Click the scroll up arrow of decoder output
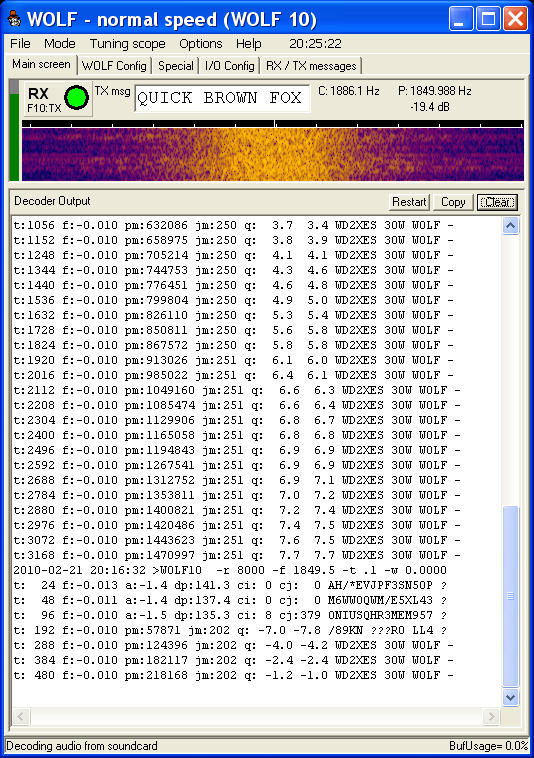The image size is (534, 758). click(511, 225)
